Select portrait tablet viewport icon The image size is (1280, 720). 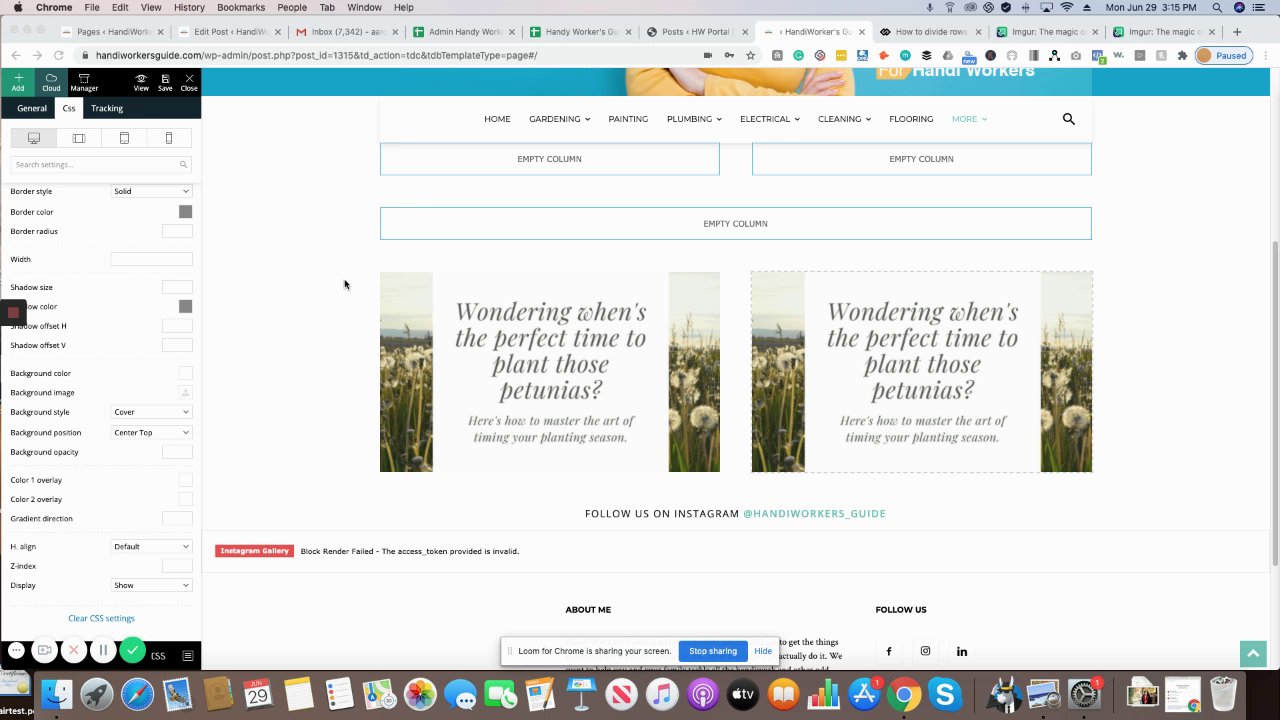pyautogui.click(x=124, y=138)
